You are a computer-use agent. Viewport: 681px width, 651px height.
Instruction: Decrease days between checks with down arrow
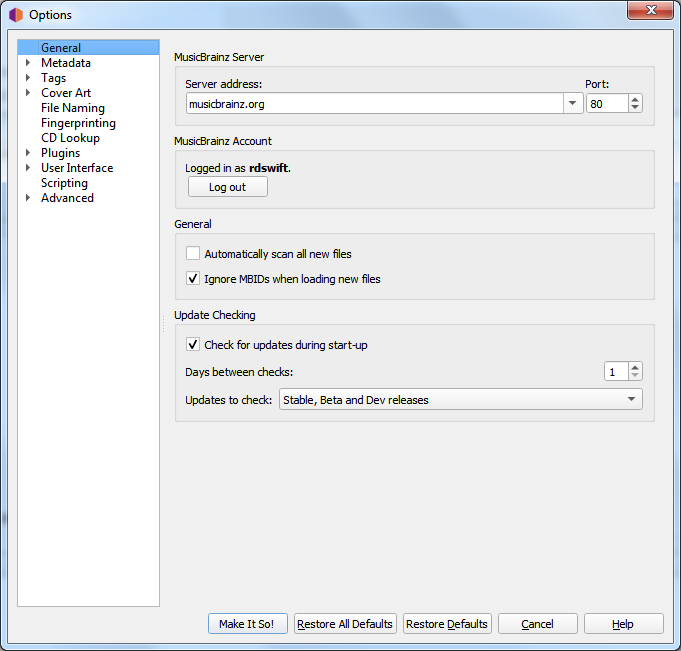tap(636, 376)
